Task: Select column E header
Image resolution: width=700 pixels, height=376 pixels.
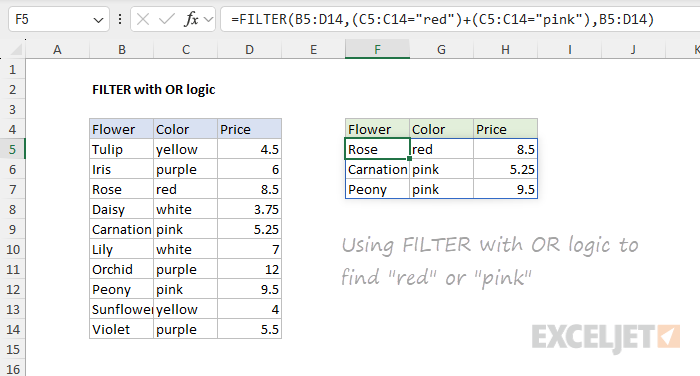Action: pyautogui.click(x=313, y=49)
